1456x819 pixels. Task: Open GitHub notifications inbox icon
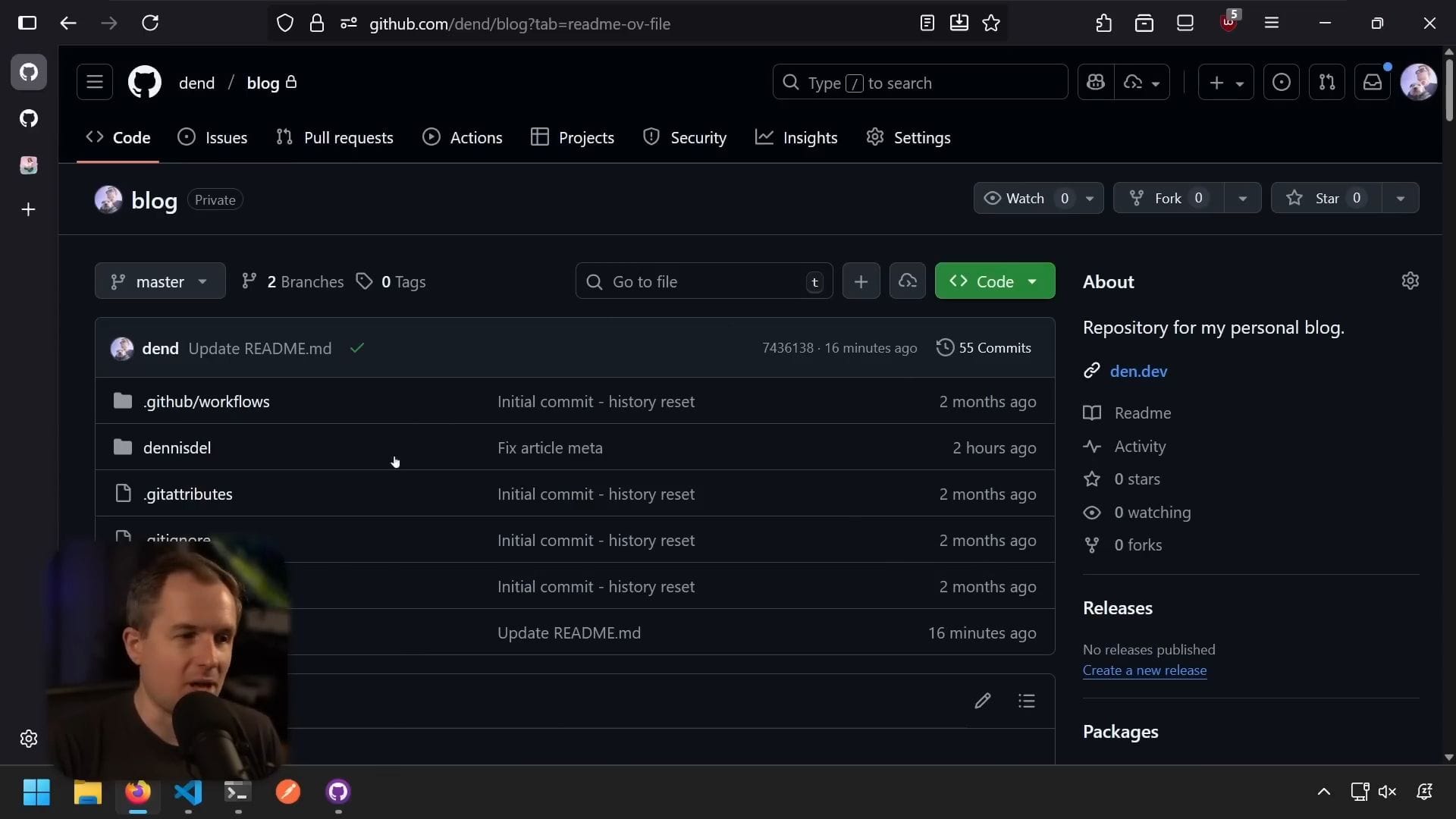click(x=1372, y=83)
